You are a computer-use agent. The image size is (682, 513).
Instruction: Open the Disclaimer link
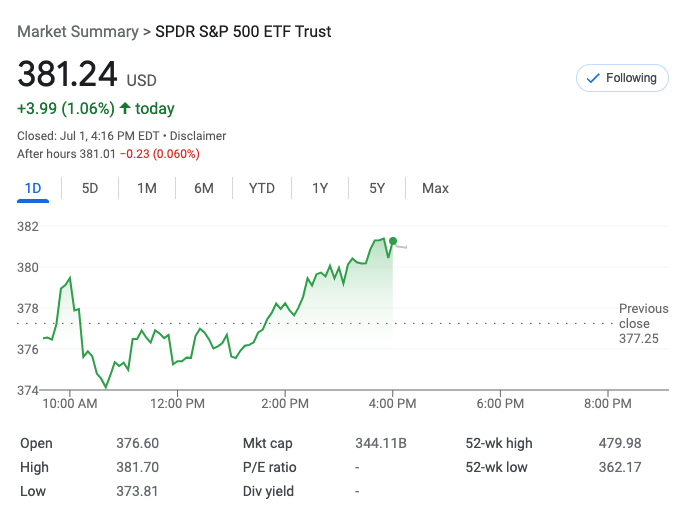click(x=198, y=136)
